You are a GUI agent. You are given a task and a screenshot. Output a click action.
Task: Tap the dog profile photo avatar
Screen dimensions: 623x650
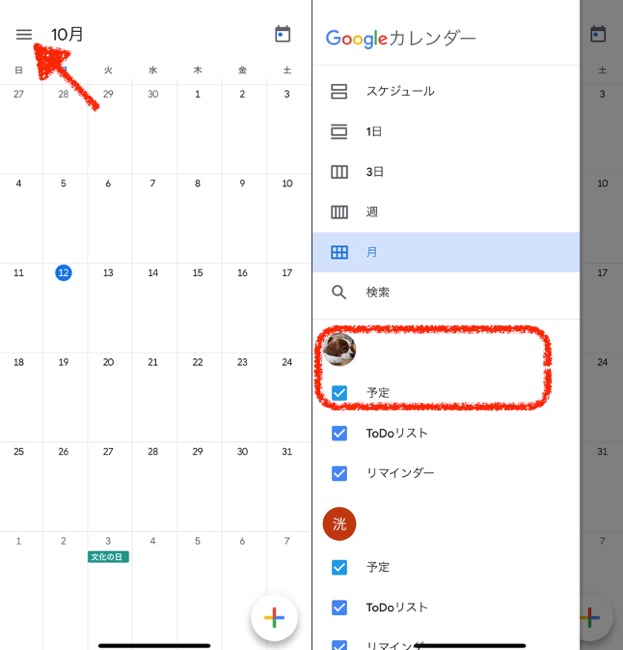340,350
